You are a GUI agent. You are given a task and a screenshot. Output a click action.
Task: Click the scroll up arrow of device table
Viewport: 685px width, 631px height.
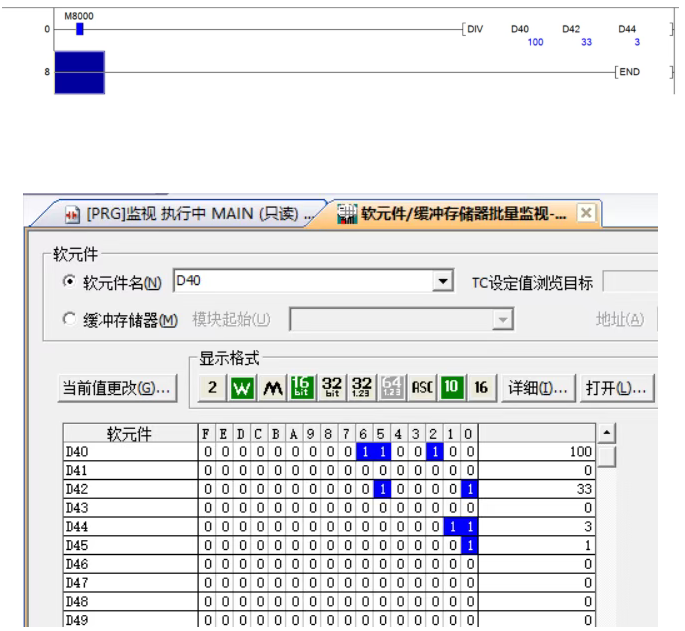click(x=606, y=434)
